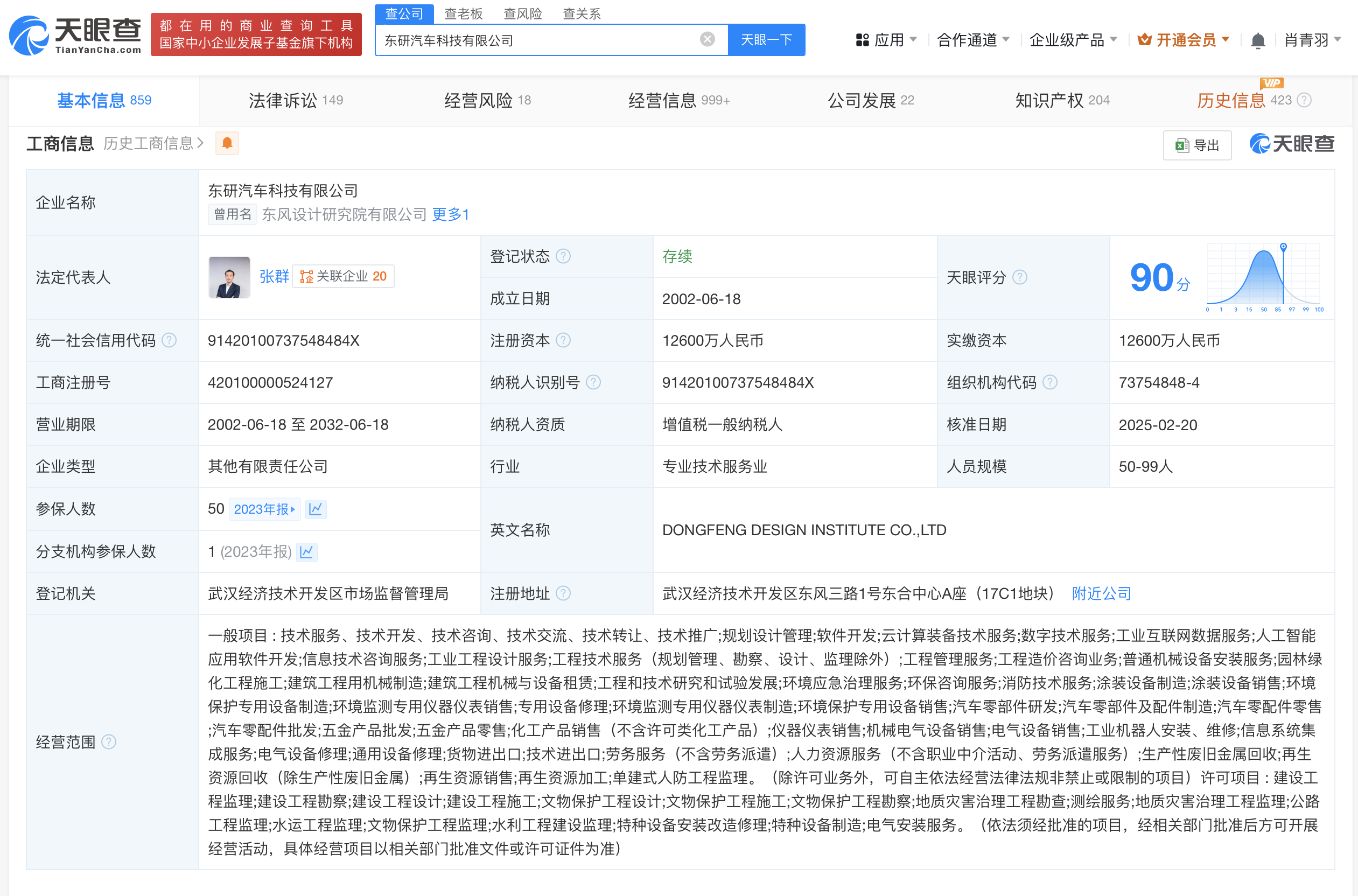Click help icon next to 登记状态
This screenshot has width=1358, height=896.
pyautogui.click(x=563, y=256)
